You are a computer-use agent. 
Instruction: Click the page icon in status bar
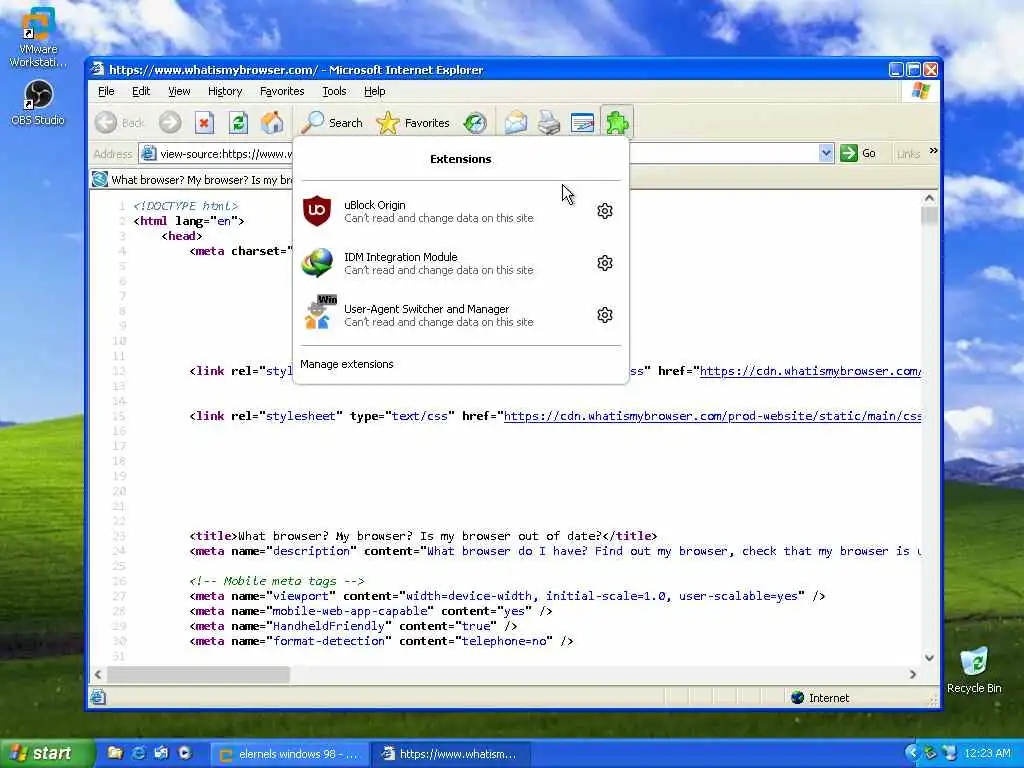click(98, 697)
